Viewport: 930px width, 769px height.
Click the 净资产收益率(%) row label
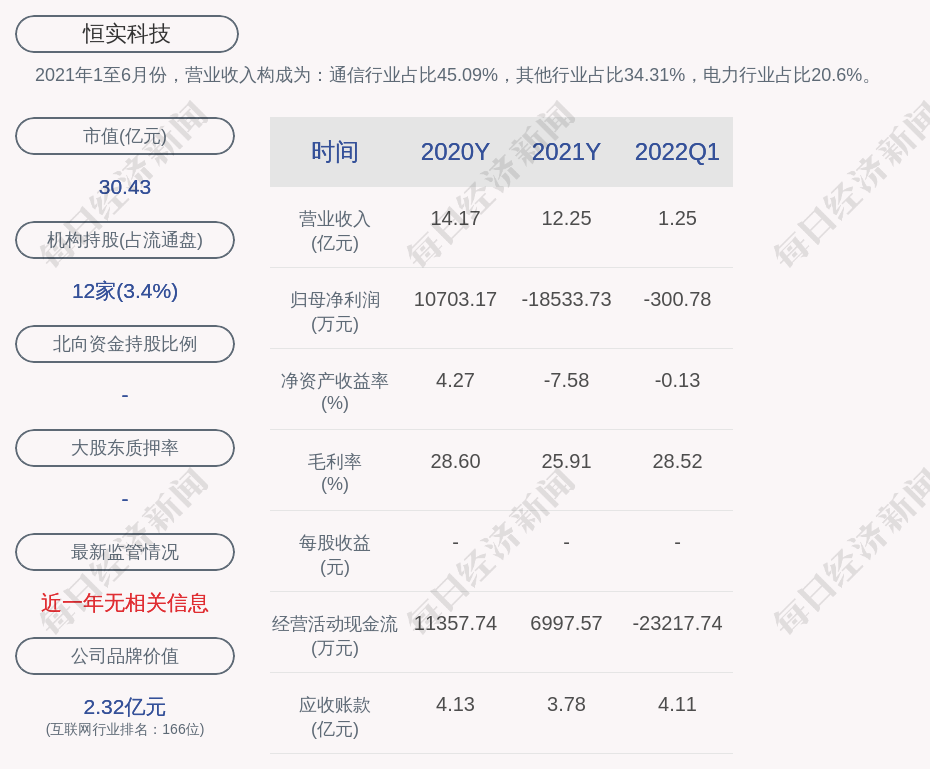tap(335, 392)
